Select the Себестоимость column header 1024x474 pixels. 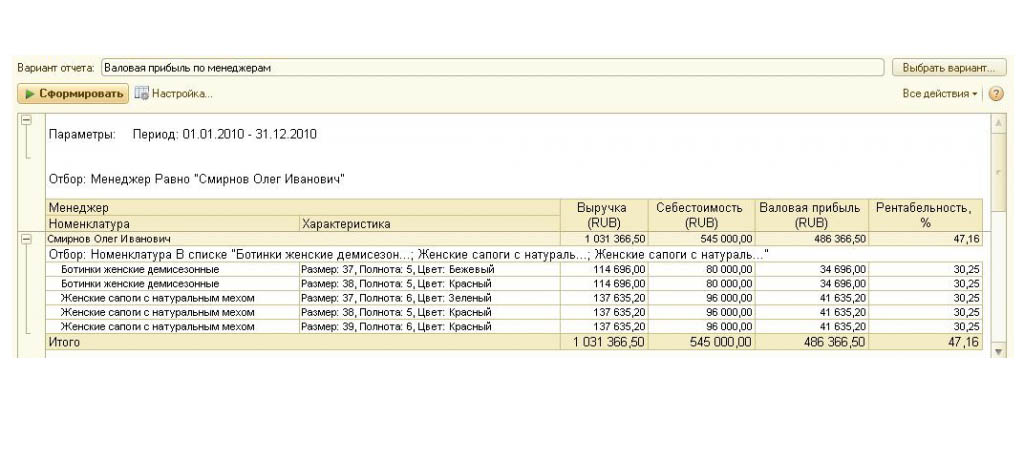[699, 215]
